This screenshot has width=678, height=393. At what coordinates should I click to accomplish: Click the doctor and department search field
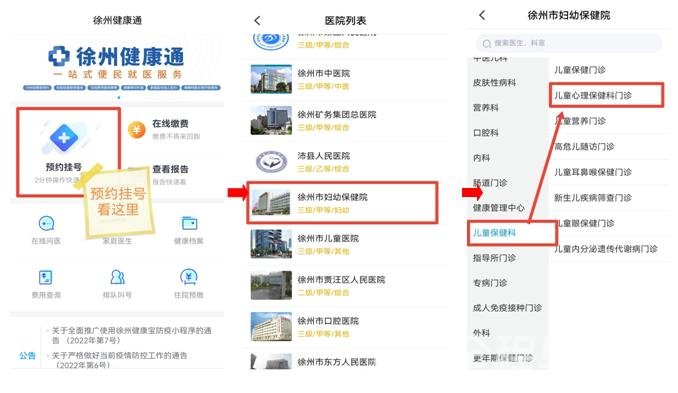(569, 43)
